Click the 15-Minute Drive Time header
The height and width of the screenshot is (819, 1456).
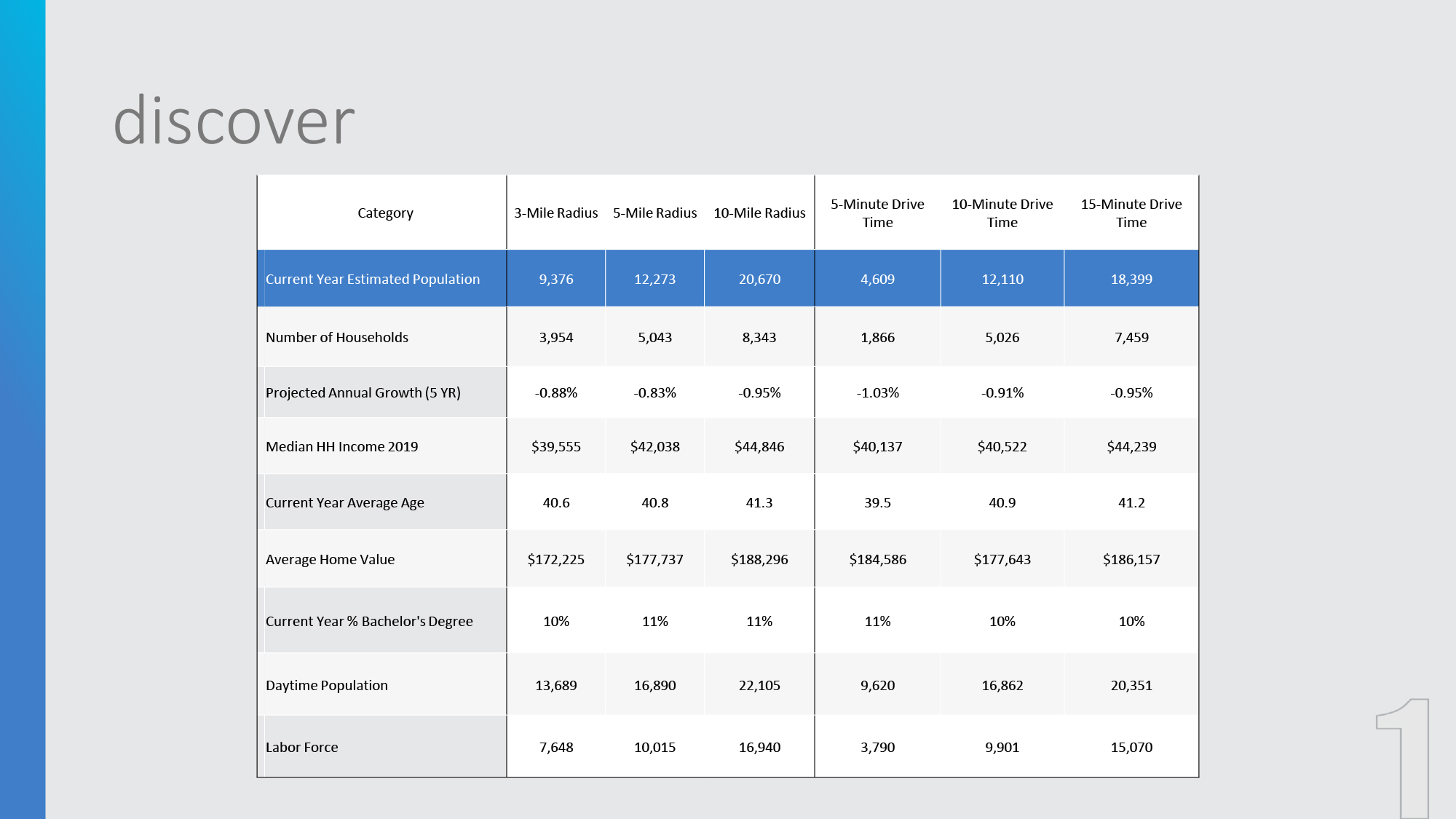(x=1131, y=213)
